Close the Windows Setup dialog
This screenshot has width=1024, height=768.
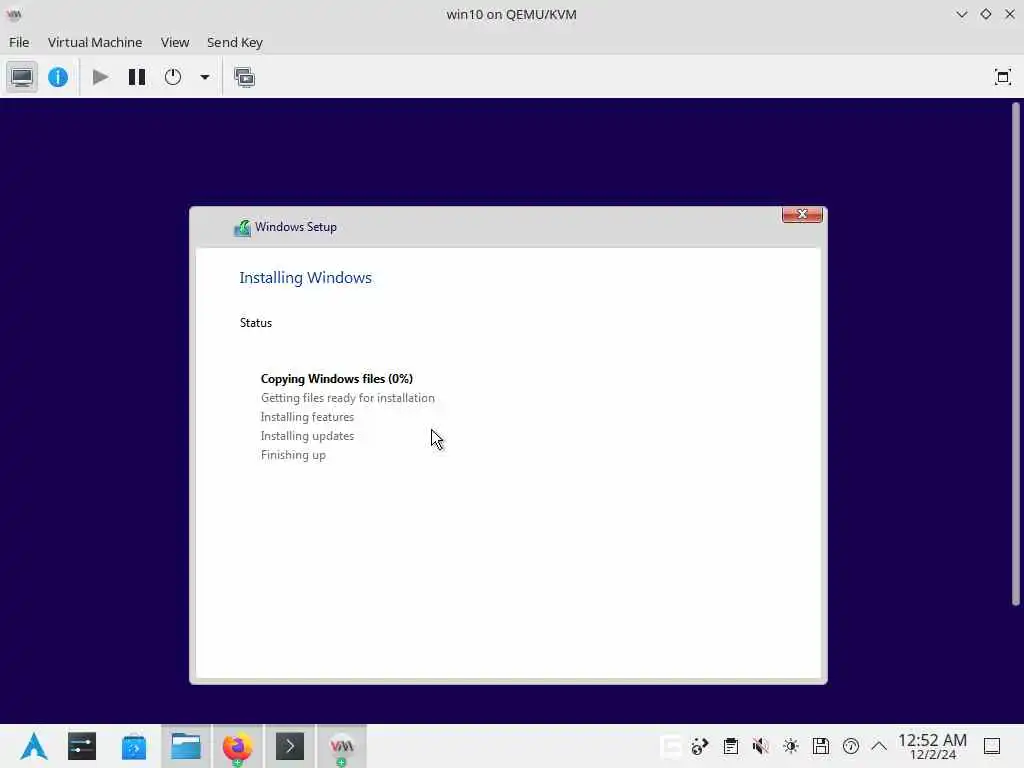click(802, 214)
